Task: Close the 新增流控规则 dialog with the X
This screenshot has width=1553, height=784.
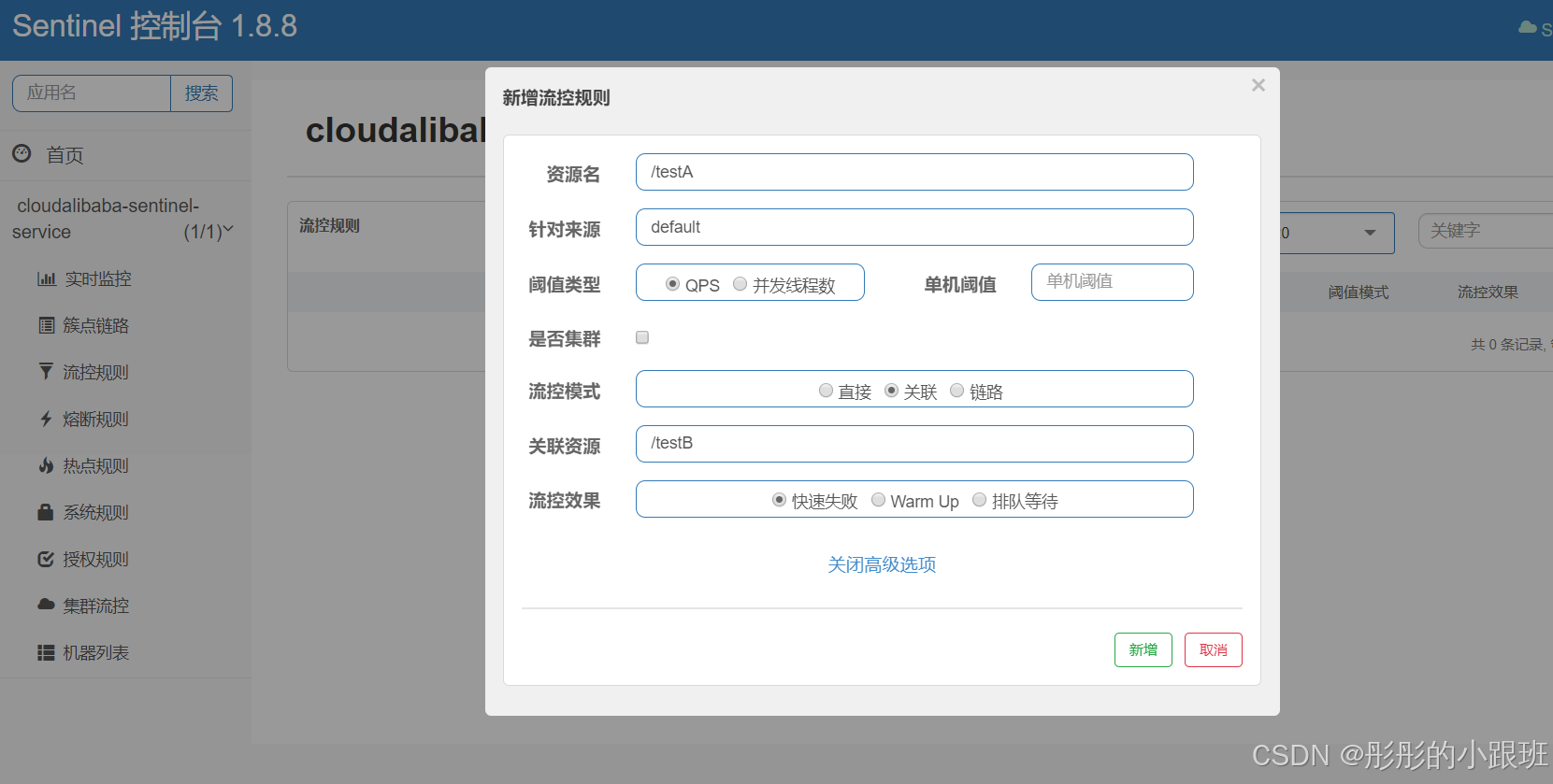Action: [x=1258, y=85]
